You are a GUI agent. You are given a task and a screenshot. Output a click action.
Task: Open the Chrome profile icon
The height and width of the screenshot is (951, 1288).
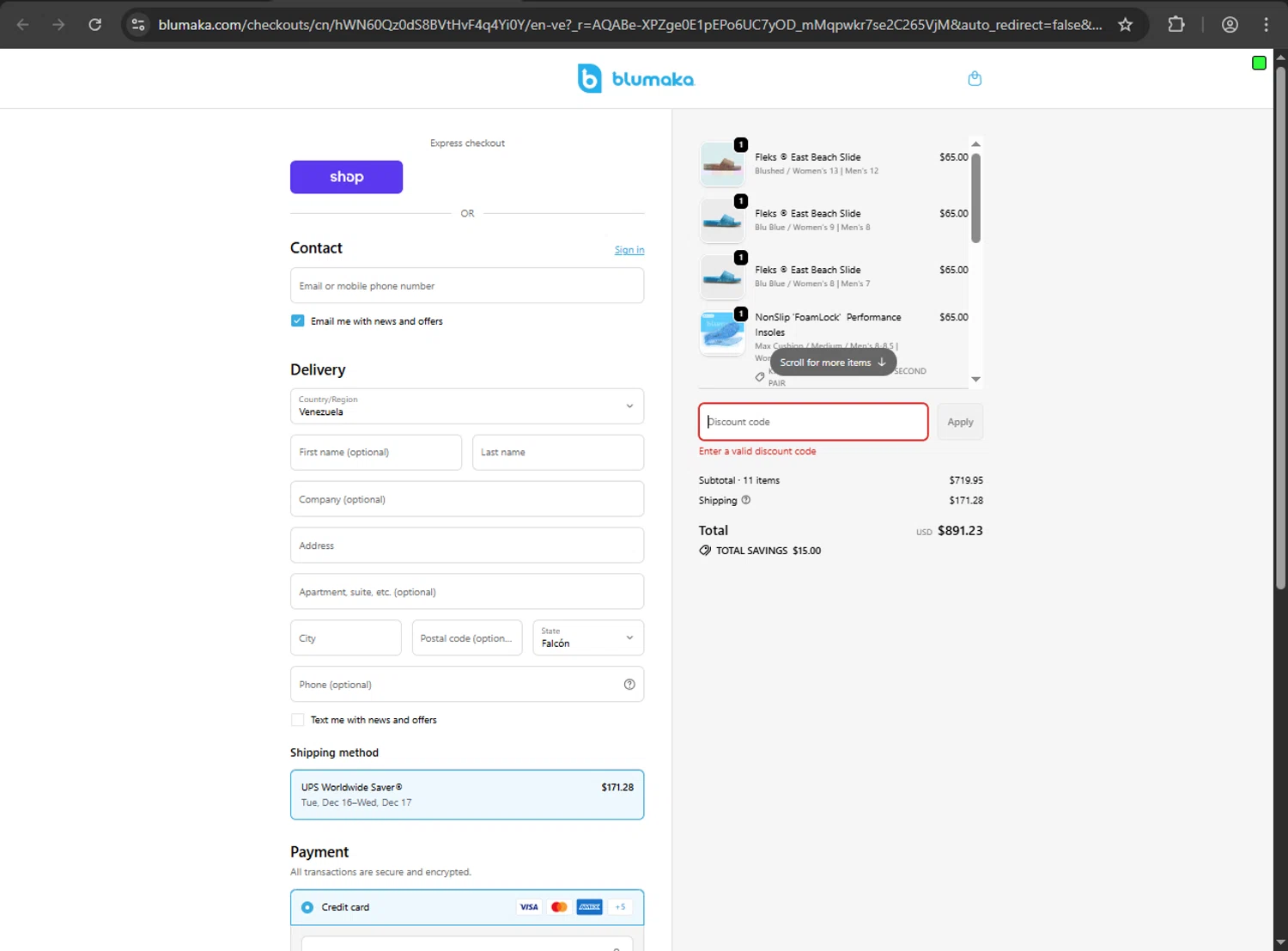pos(1230,24)
